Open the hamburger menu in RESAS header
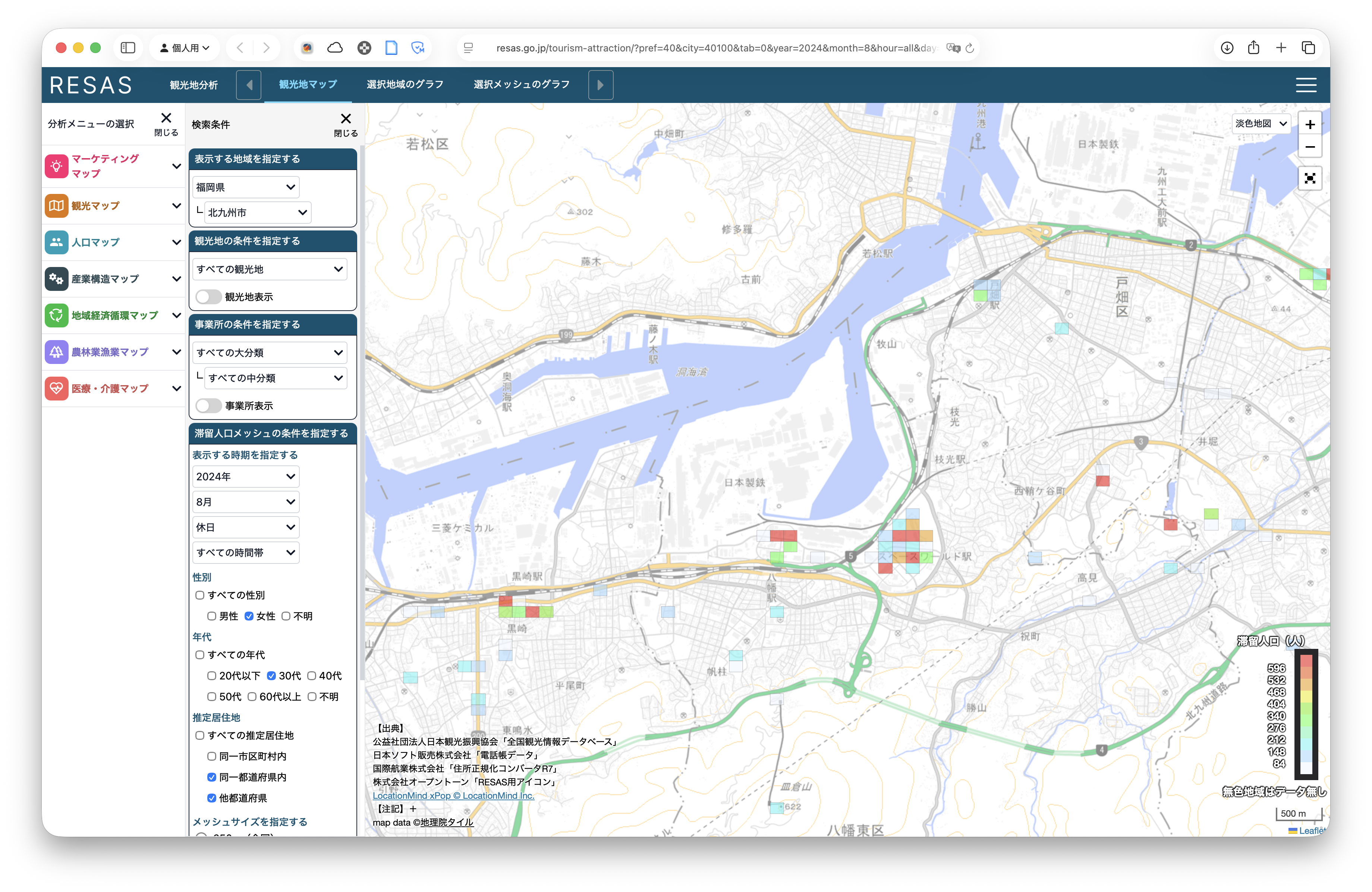 click(1306, 85)
